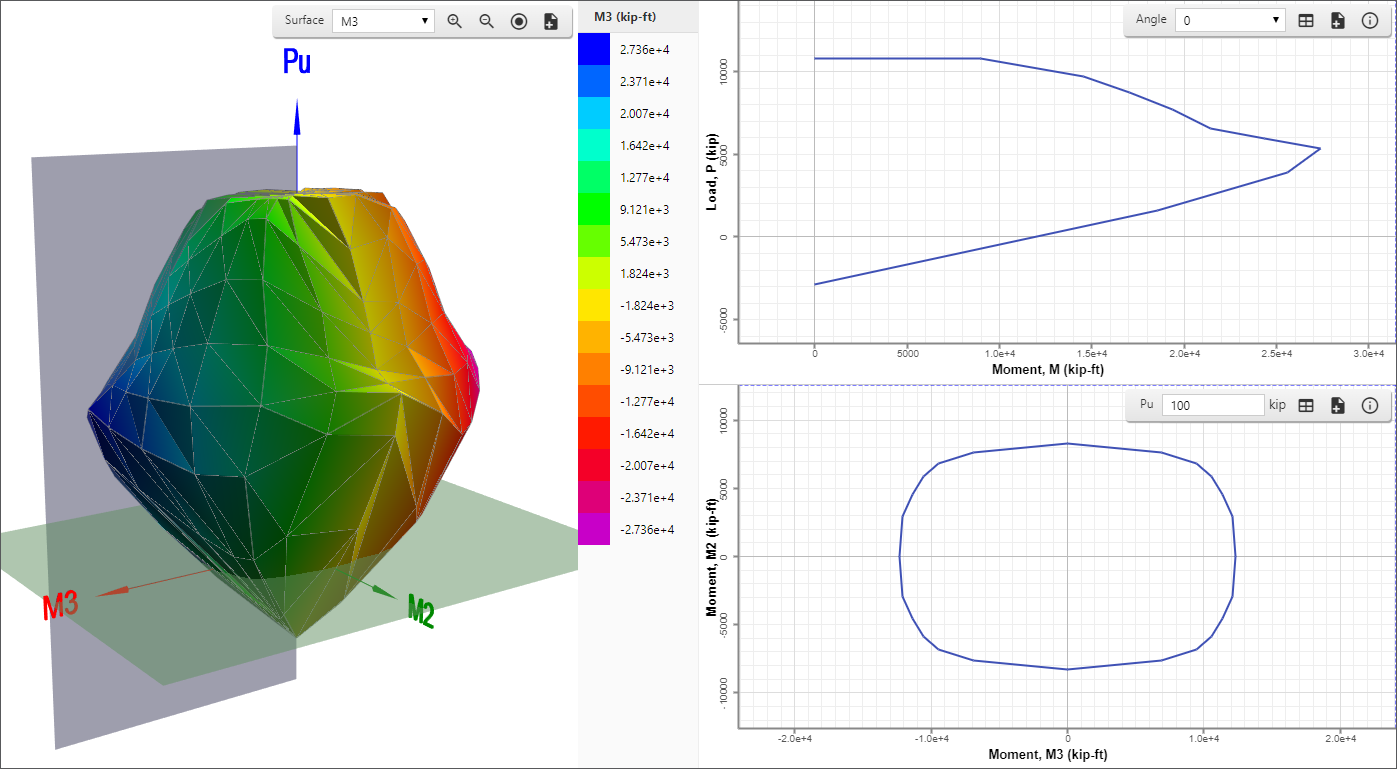1397x769 pixels.
Task: Click the legend value 5.473e+3
Action: point(644,241)
